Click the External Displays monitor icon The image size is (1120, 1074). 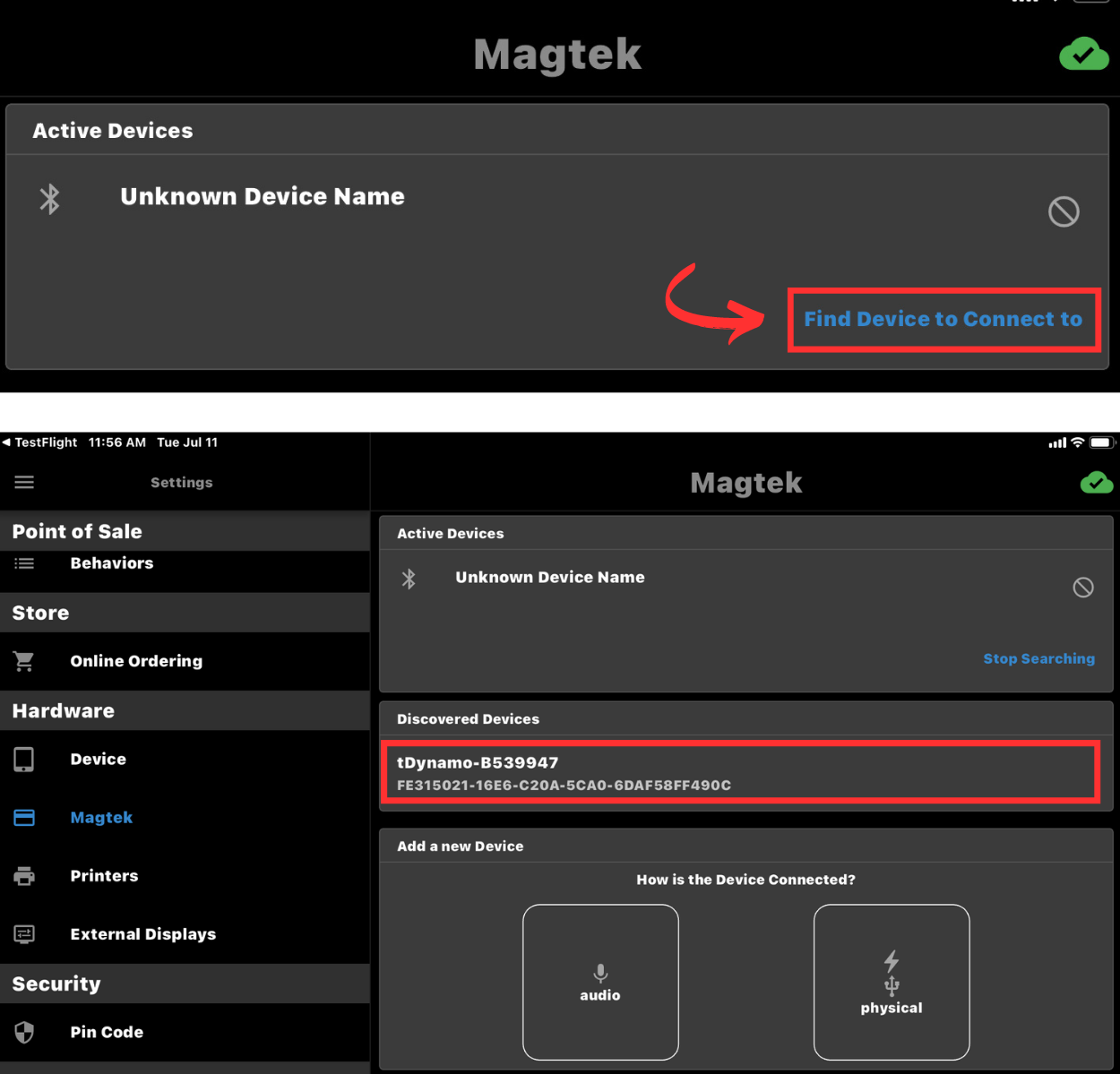24,934
